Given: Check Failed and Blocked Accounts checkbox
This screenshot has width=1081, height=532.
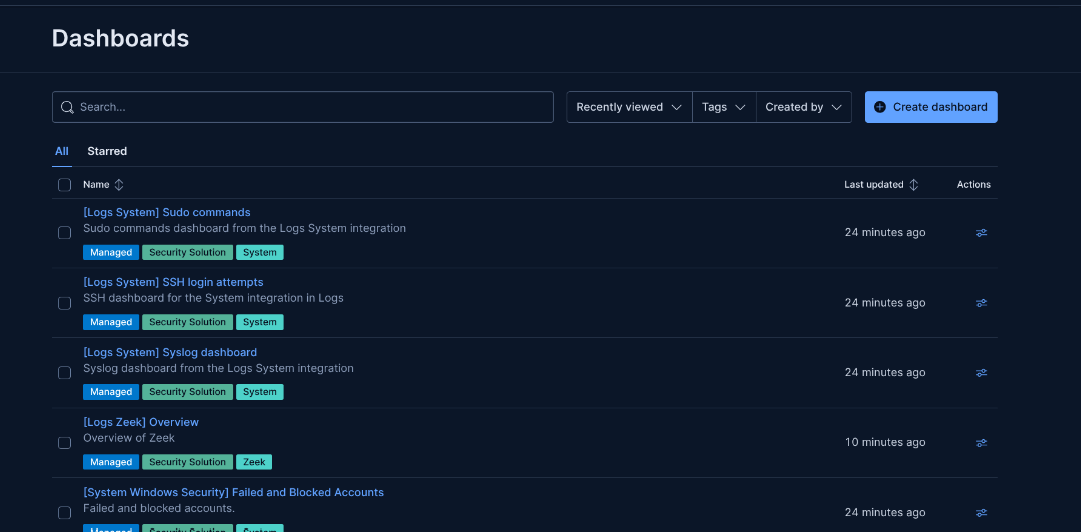Looking at the screenshot, I should pyautogui.click(x=64, y=513).
